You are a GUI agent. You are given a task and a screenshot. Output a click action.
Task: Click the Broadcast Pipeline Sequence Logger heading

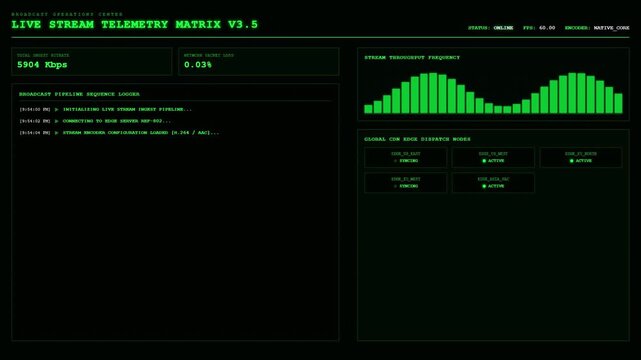(79, 94)
